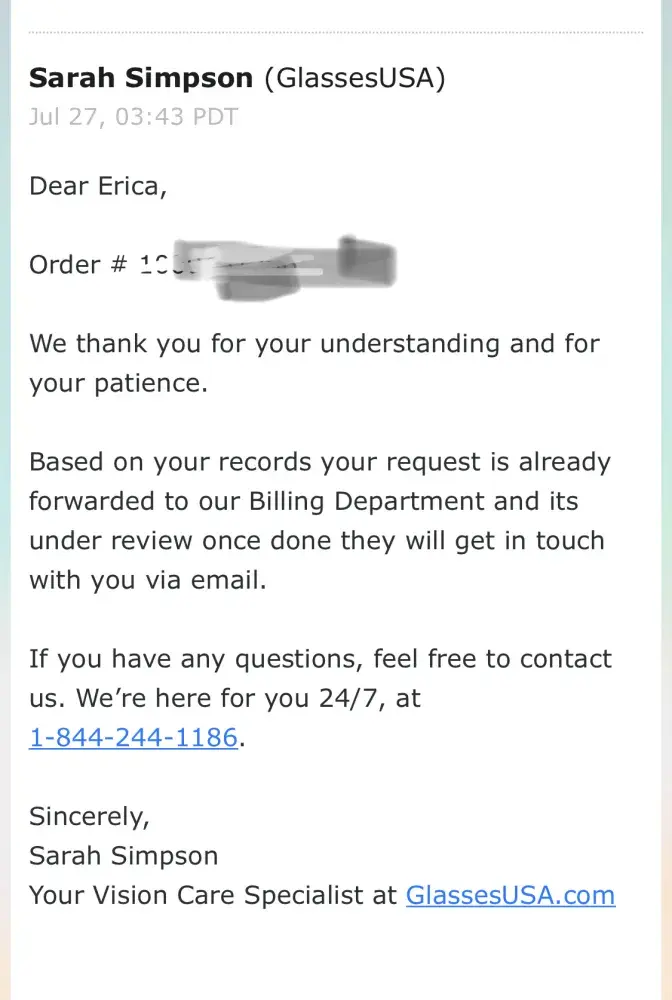
Task: Click the 'Sincerely,' closing line
Action: click(x=89, y=816)
